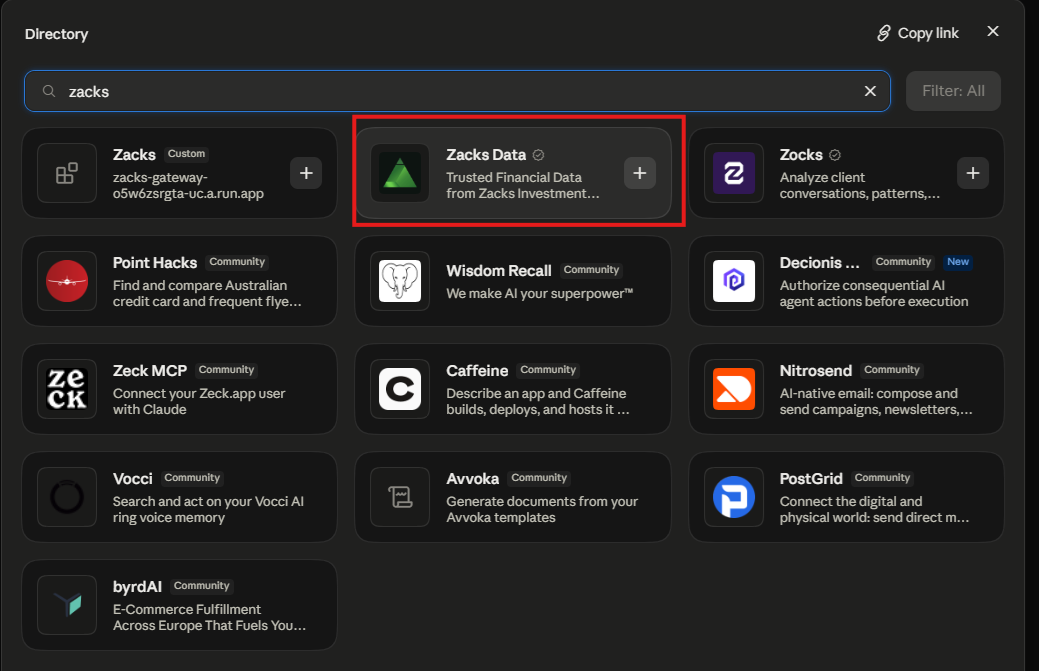Select the Zocks purple logo icon
The height and width of the screenshot is (671, 1039).
[x=734, y=173]
